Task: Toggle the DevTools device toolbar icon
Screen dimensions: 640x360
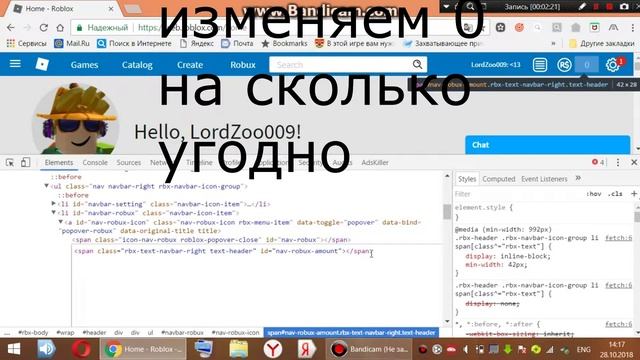Action: click(25, 162)
